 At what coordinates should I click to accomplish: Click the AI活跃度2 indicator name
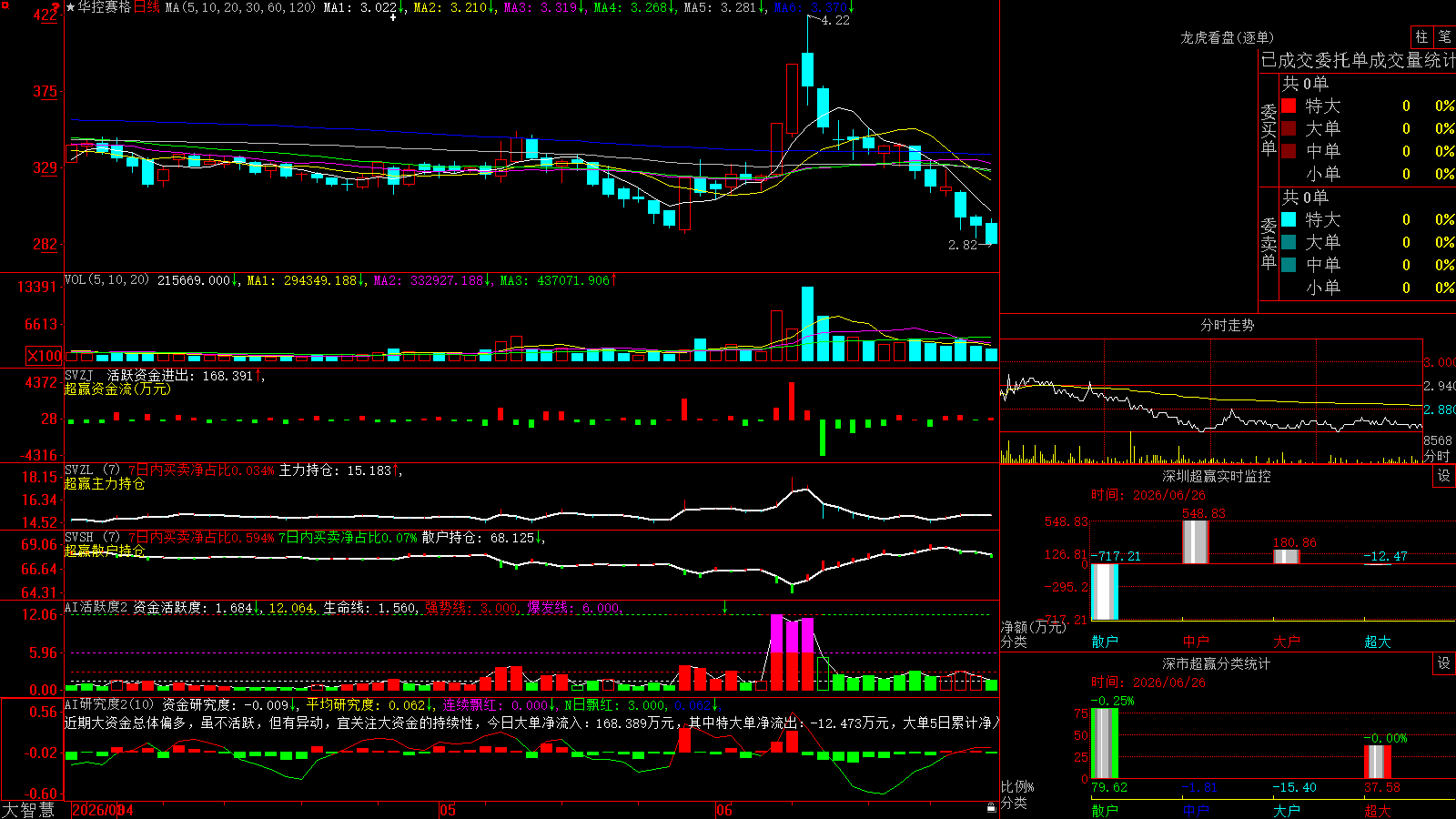(x=96, y=607)
